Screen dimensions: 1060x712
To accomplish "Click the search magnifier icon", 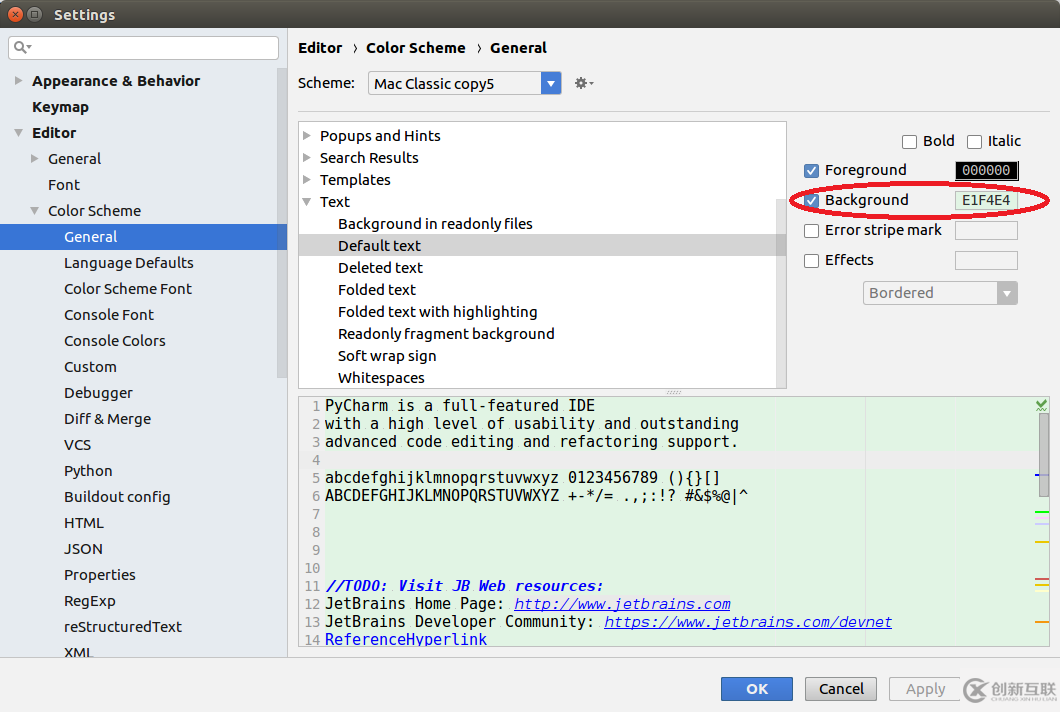I will point(21,48).
